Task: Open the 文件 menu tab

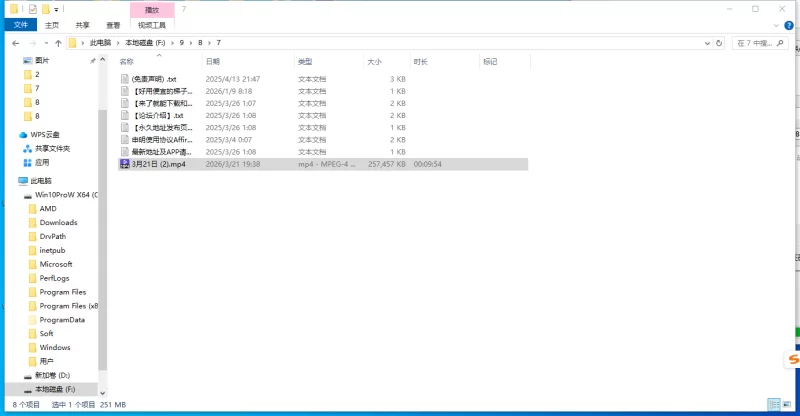Action: click(x=20, y=25)
